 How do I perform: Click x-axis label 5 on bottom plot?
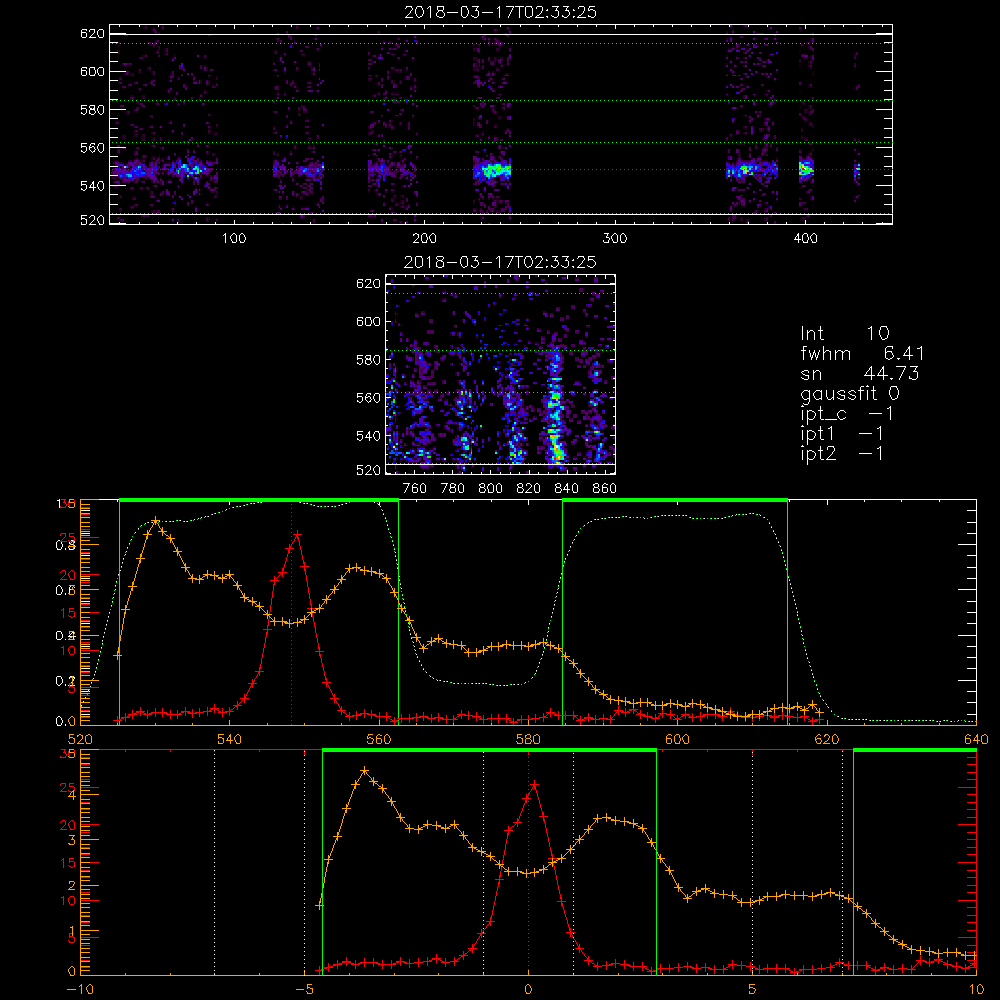click(x=753, y=990)
